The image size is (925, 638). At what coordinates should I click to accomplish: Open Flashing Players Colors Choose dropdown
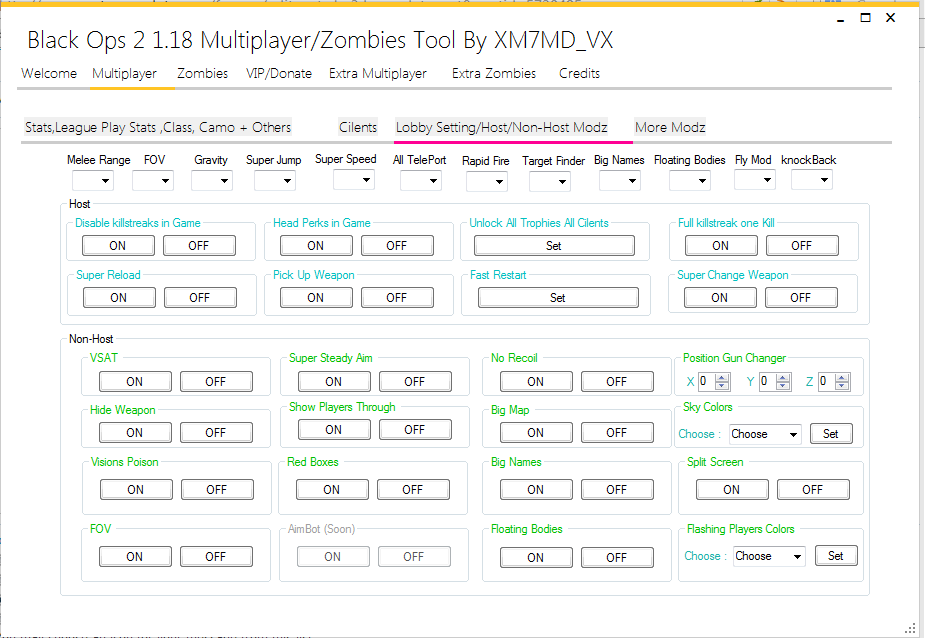point(769,556)
